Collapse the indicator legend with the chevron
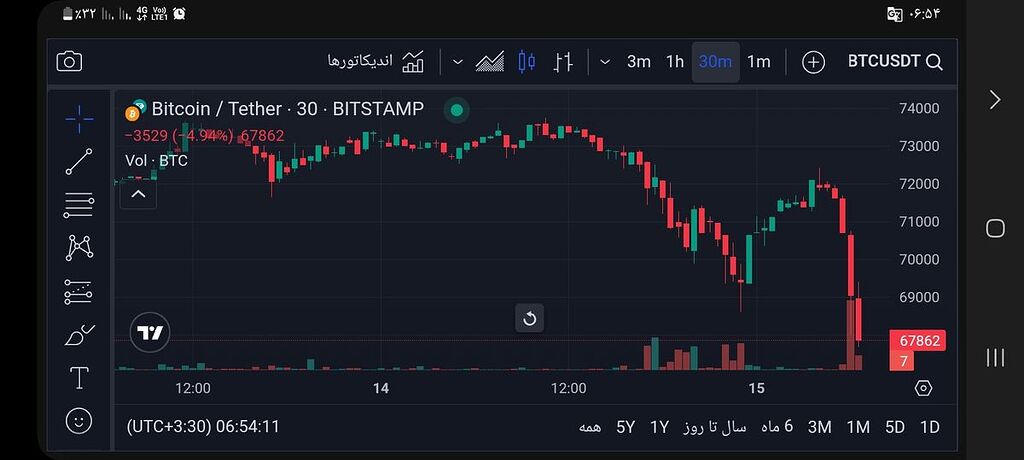 138,194
